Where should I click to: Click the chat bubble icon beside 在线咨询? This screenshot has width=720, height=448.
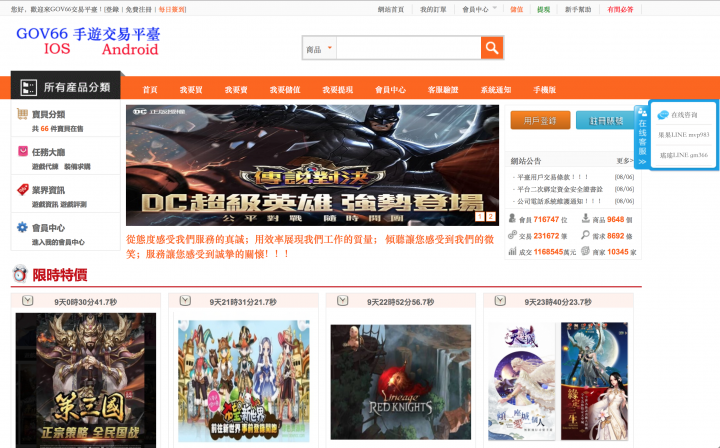663,115
